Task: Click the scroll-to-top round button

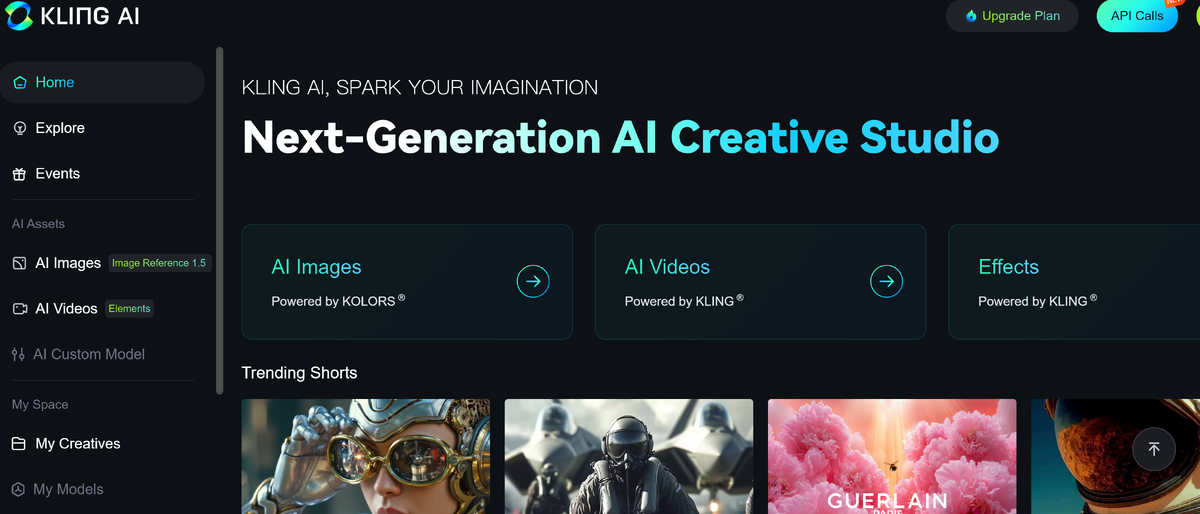Action: (1153, 449)
